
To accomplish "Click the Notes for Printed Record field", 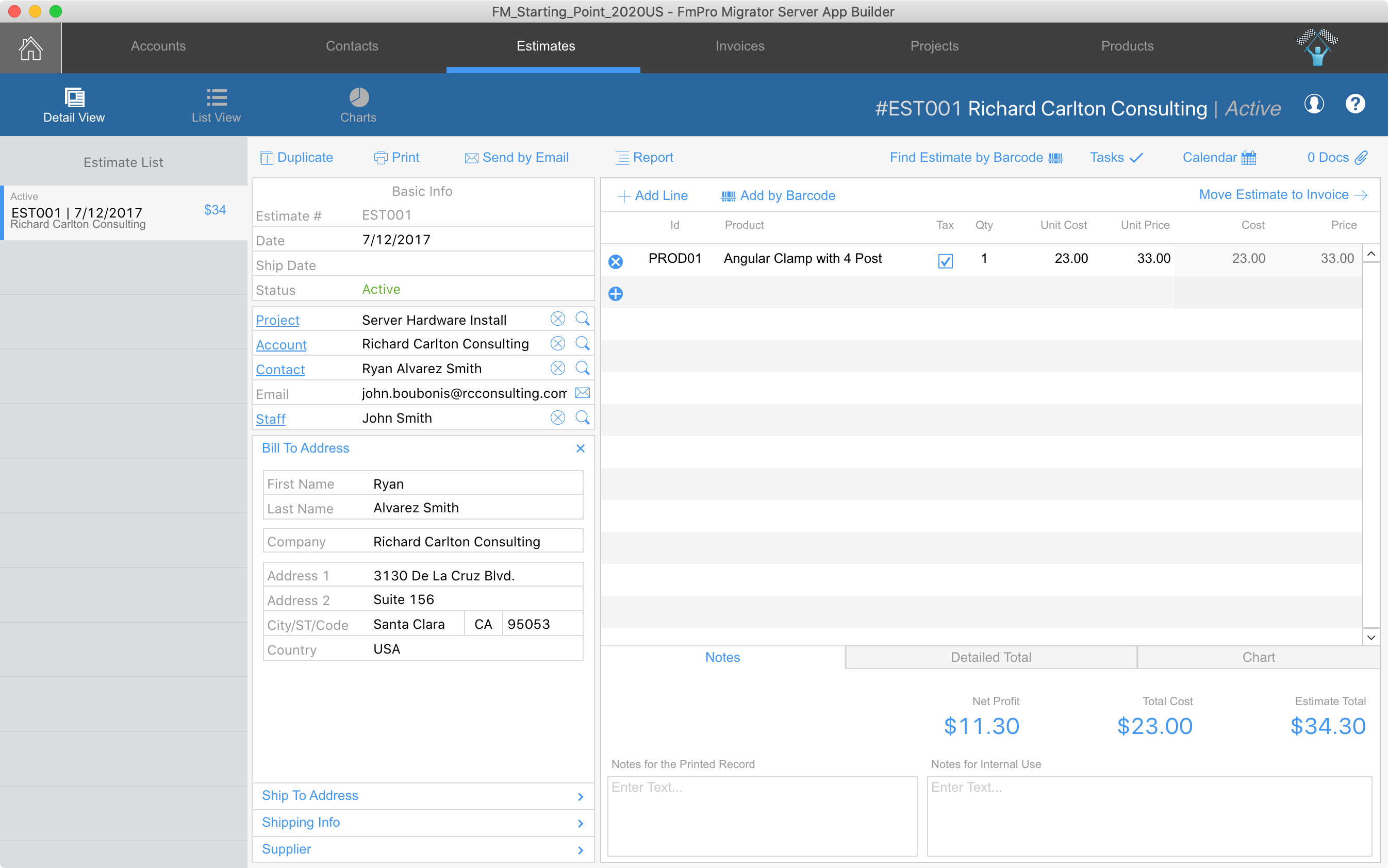I will pos(762,815).
